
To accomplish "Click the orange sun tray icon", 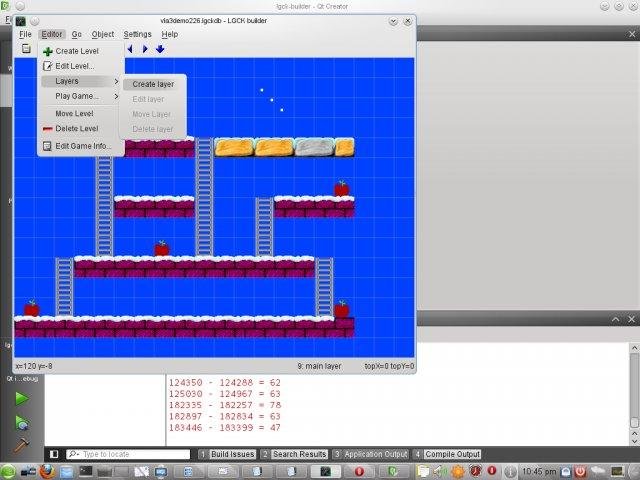I will (458, 472).
